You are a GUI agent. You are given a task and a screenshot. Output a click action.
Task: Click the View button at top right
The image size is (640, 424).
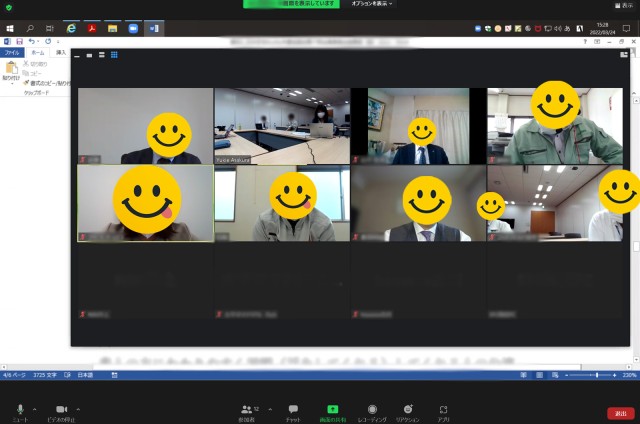coord(624,6)
